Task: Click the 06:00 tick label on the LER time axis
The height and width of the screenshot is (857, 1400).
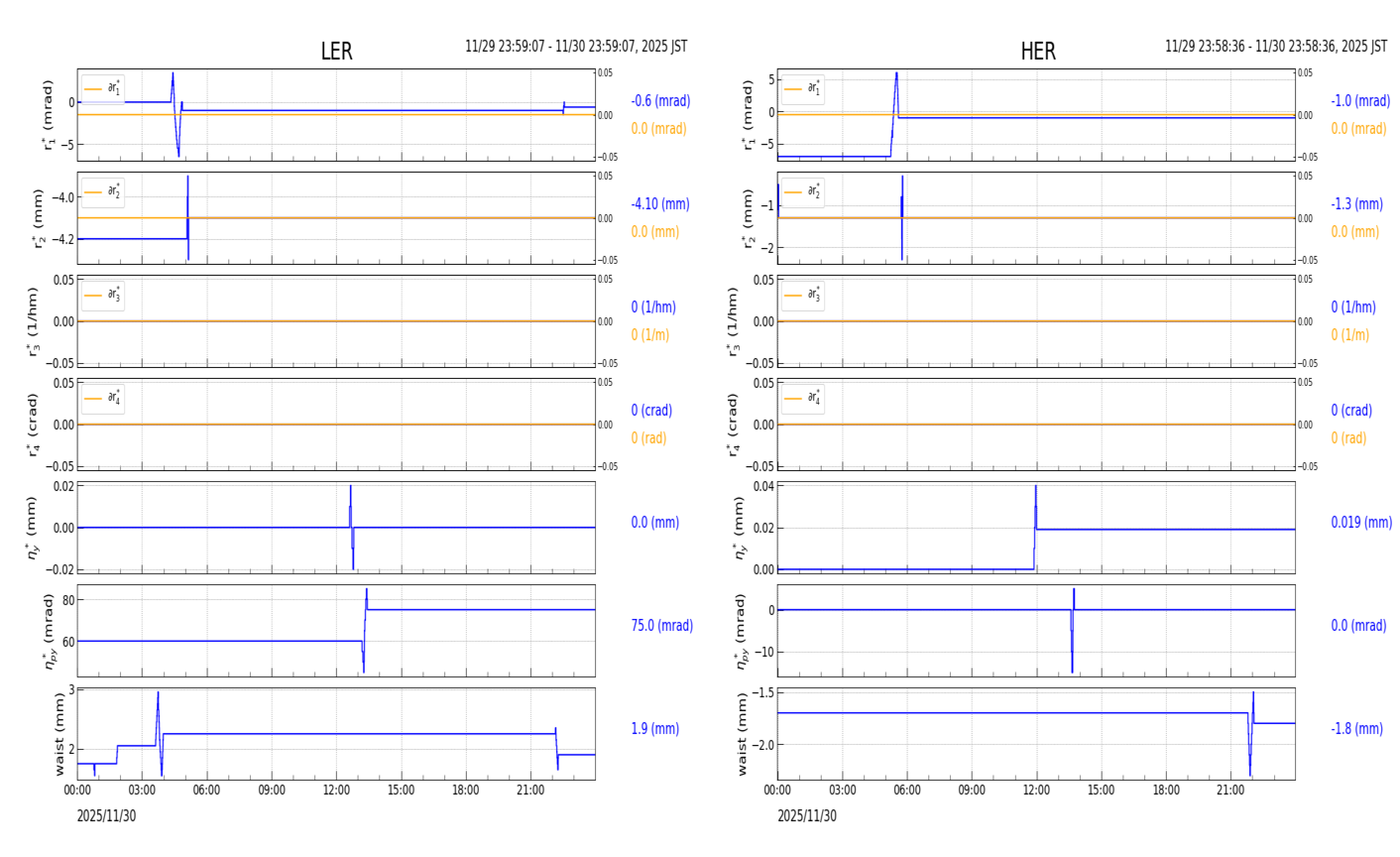Action: pyautogui.click(x=206, y=791)
